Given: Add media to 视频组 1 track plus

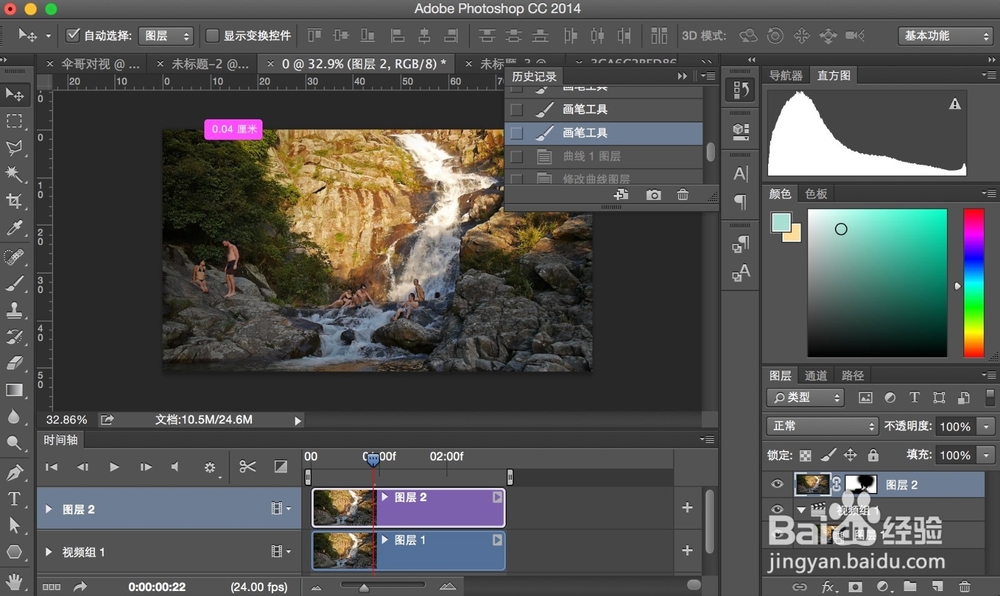Looking at the screenshot, I should pos(687,549).
